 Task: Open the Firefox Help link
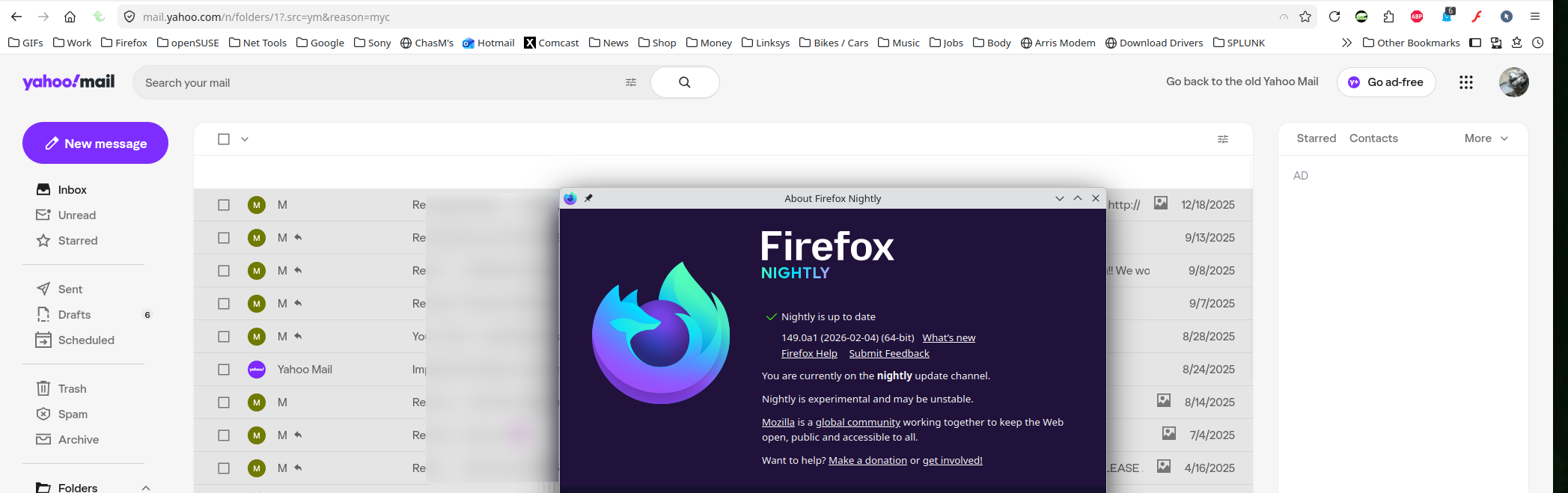coord(809,354)
